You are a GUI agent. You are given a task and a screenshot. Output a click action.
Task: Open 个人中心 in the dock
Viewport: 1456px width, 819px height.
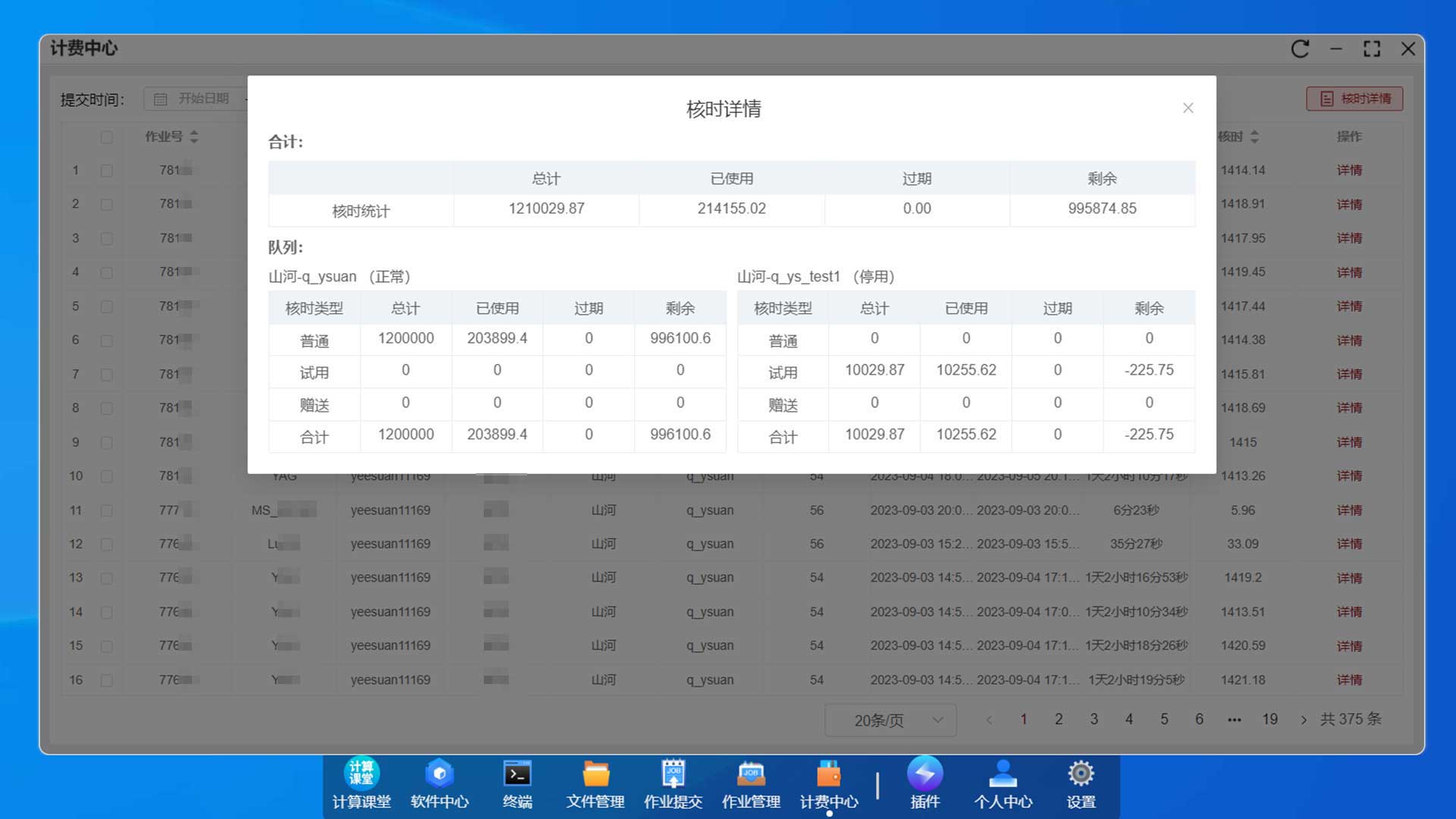coord(1003,783)
